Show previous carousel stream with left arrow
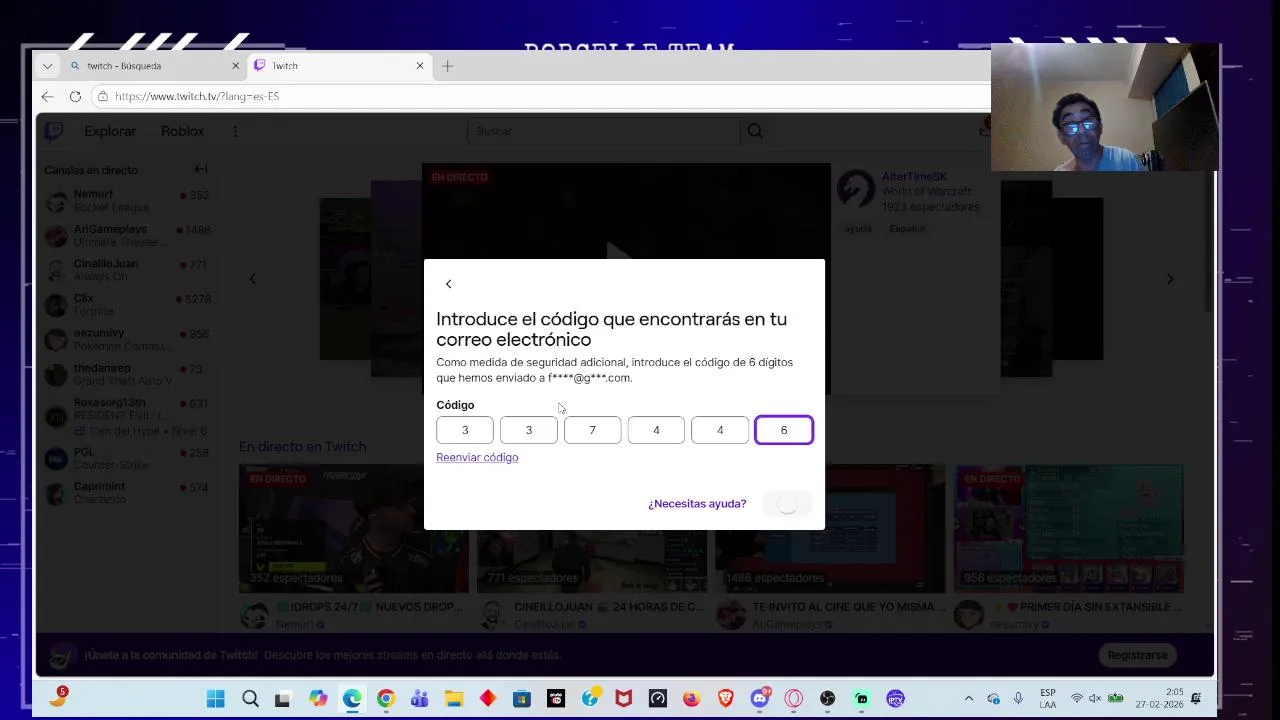The height and width of the screenshot is (720, 1280). point(252,279)
